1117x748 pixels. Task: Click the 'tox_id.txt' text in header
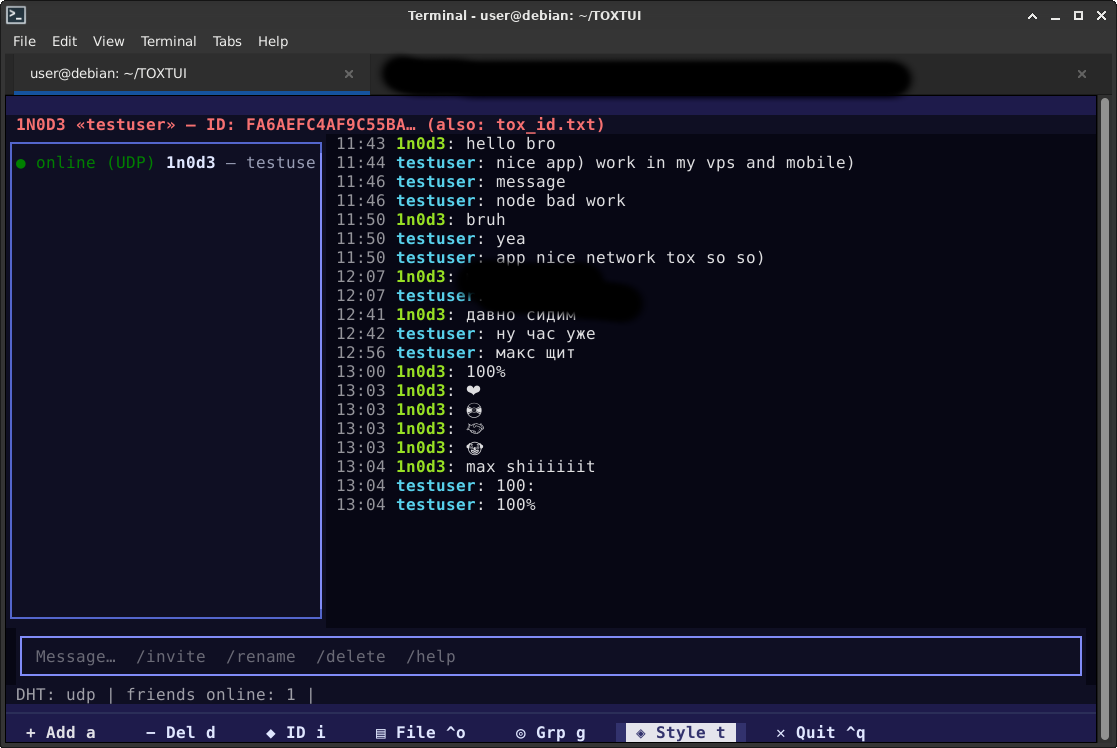[545, 125]
